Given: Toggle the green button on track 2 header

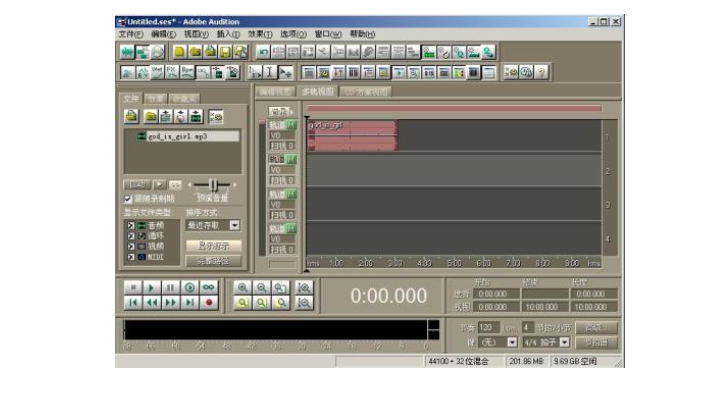Looking at the screenshot, I should coord(291,159).
